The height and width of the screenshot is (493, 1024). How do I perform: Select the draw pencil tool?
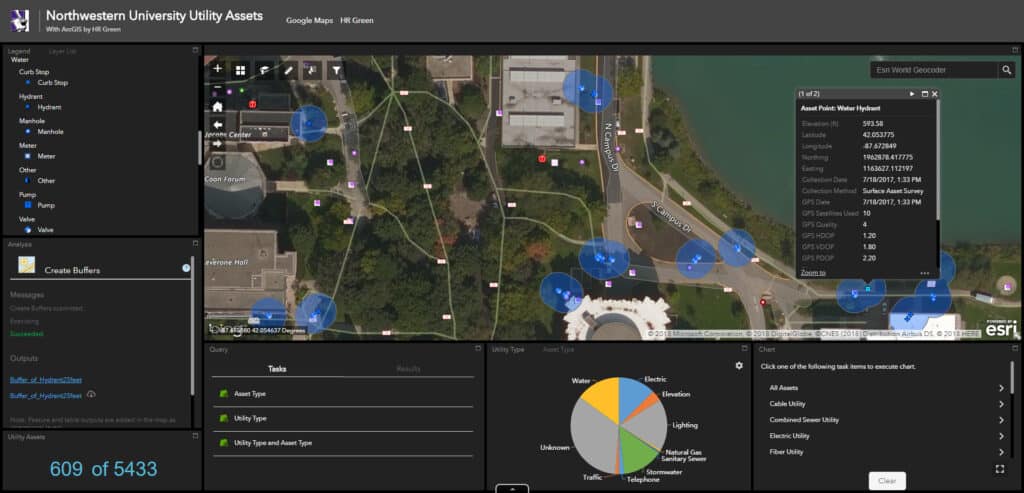tap(289, 70)
